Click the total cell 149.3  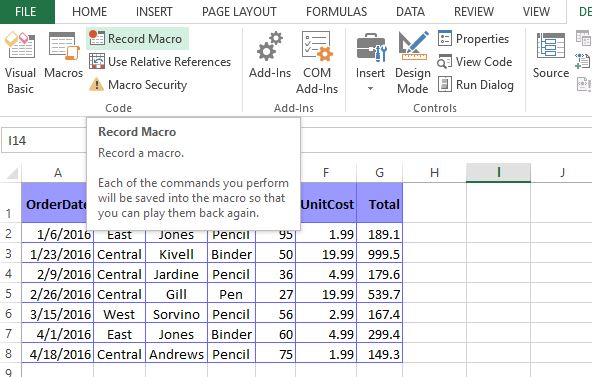click(x=379, y=354)
